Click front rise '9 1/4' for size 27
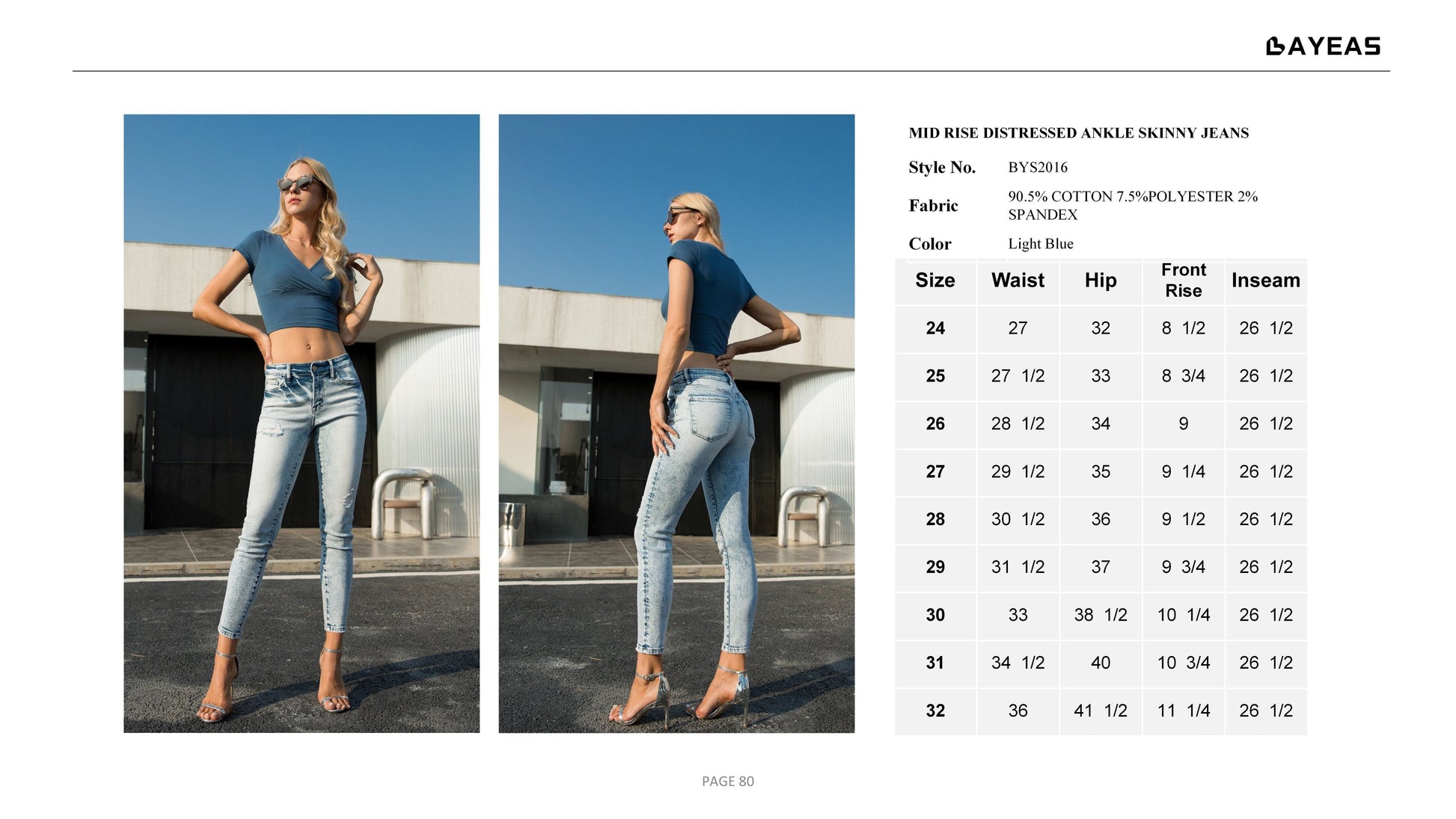 1184,472
